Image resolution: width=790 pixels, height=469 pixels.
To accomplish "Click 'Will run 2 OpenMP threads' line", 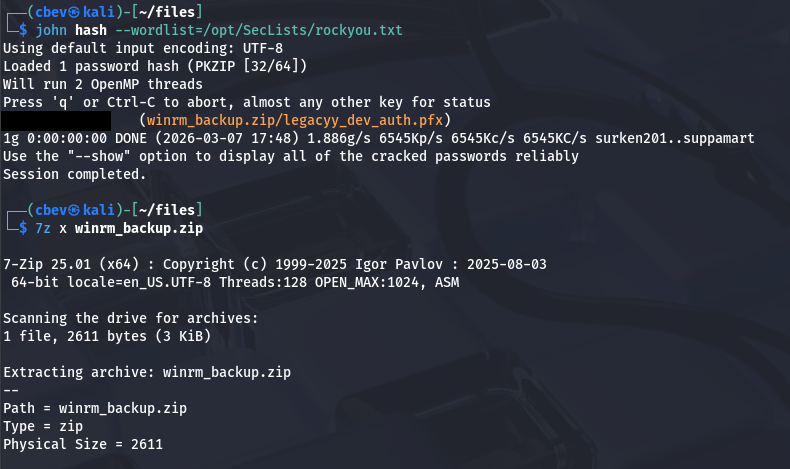I will click(x=103, y=84).
